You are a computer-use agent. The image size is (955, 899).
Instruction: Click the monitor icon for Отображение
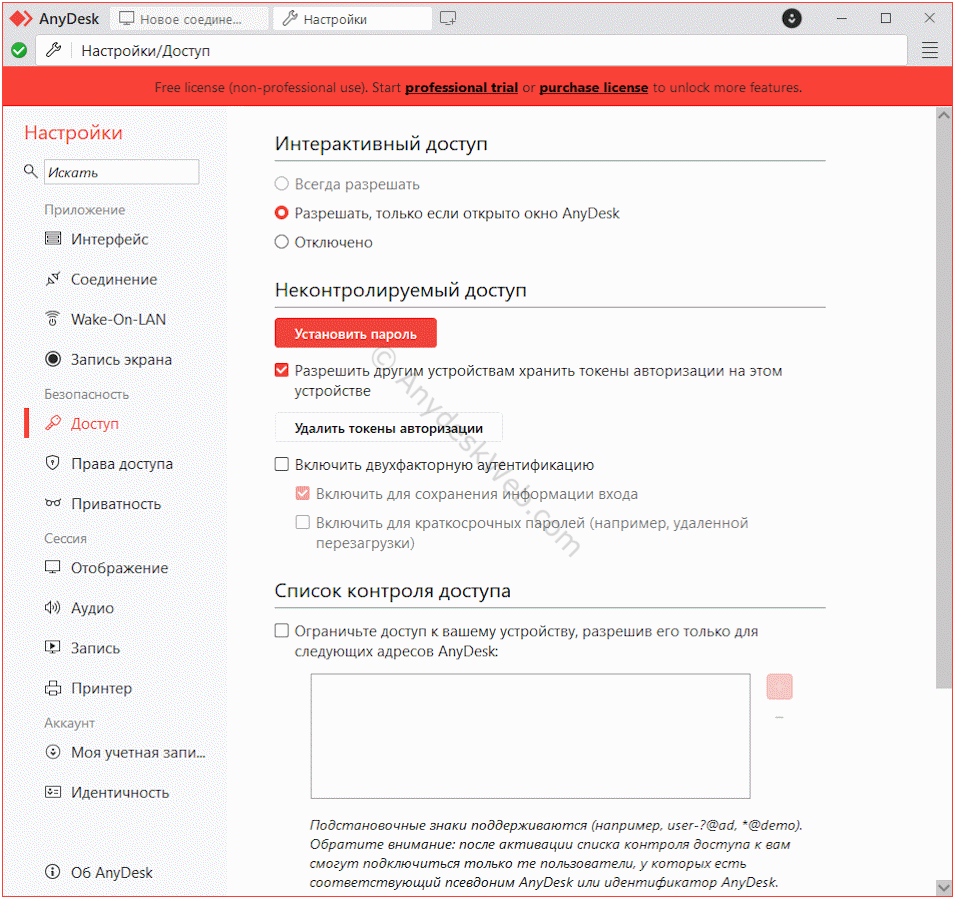53,567
